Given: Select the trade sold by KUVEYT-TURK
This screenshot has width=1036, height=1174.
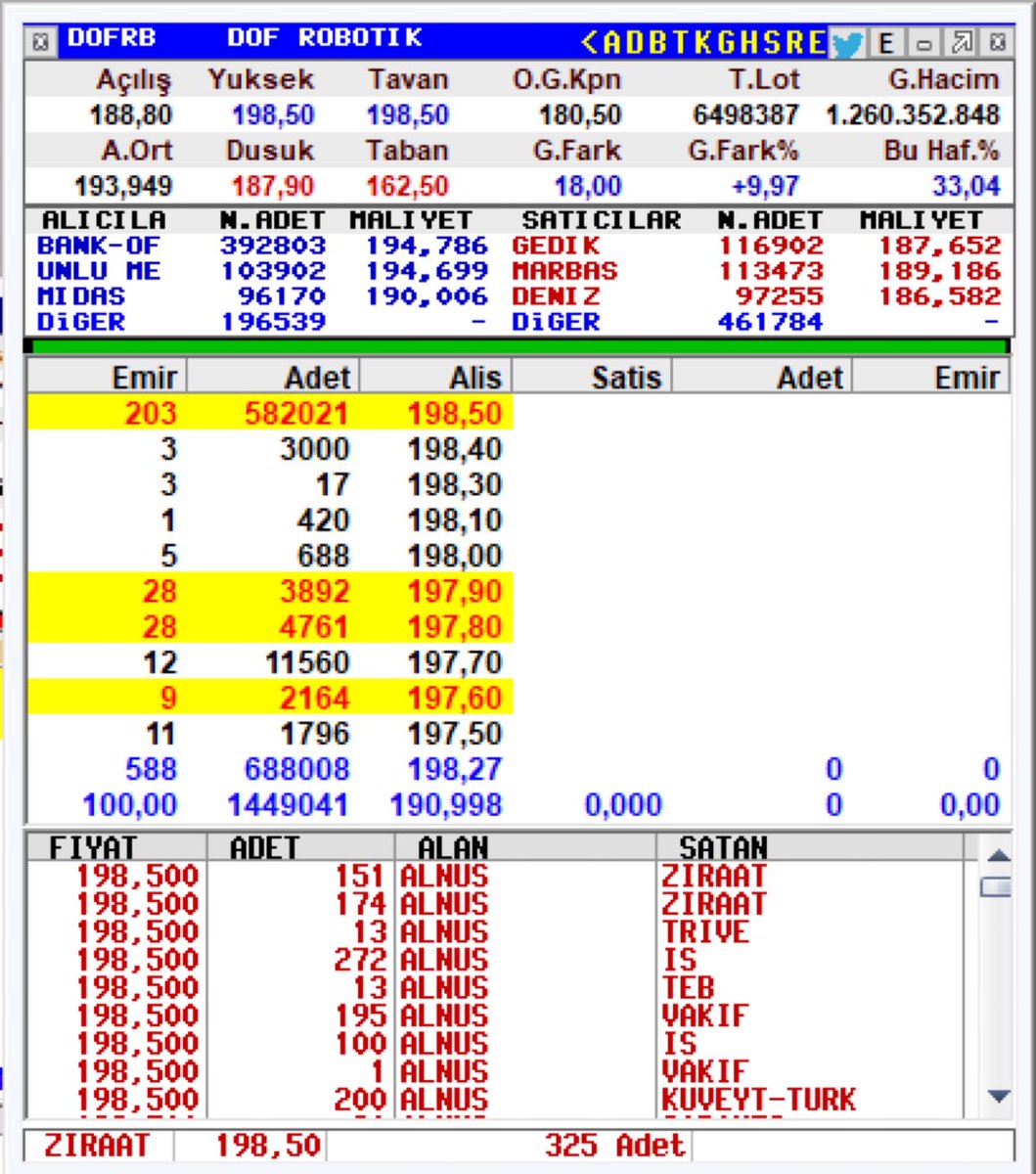Looking at the screenshot, I should click(x=495, y=1099).
